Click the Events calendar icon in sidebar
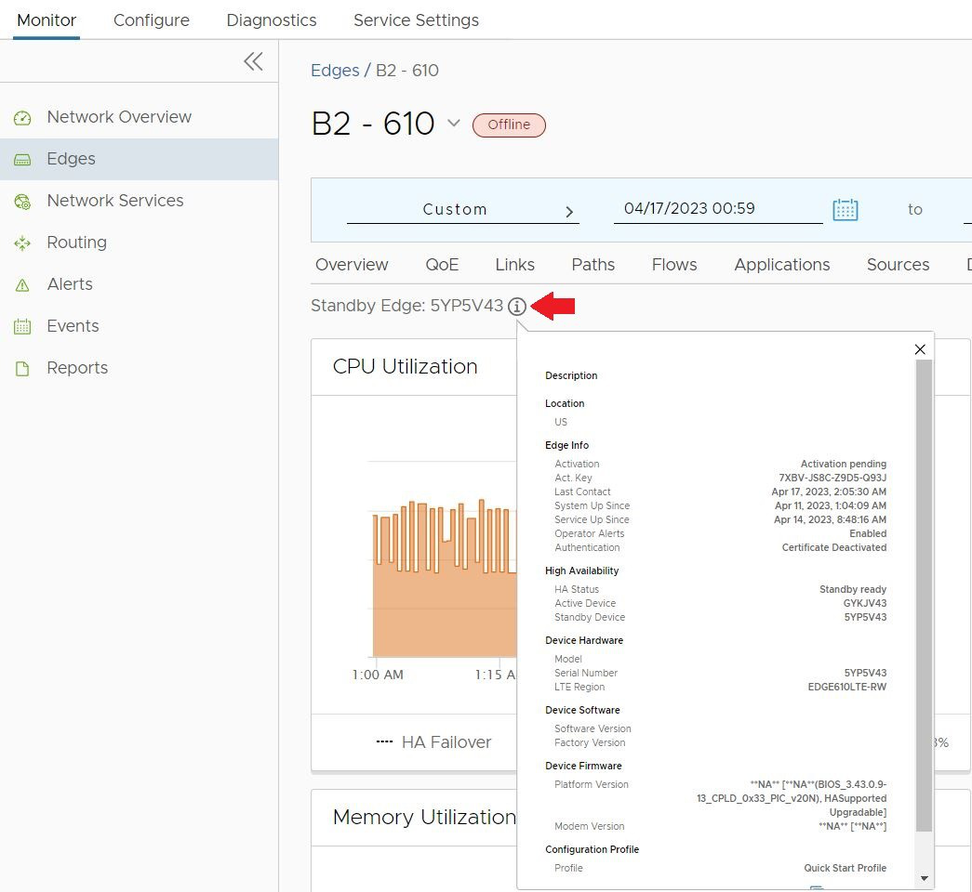The image size is (972, 892). point(22,327)
